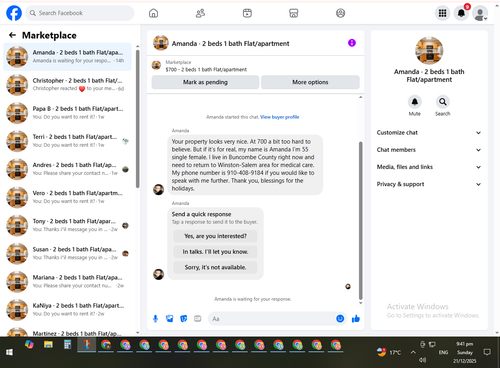Image resolution: width=500 pixels, height=368 pixels.
Task: Click the chat list scrollbar
Action: pos(138,119)
